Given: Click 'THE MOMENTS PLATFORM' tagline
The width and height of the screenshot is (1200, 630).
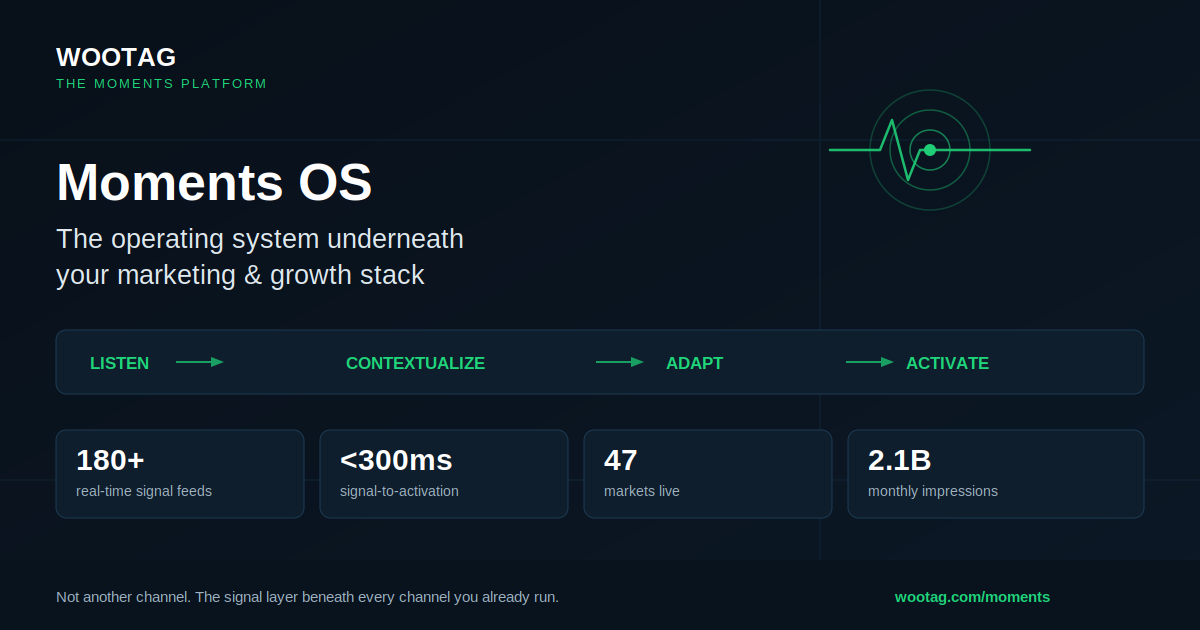Looking at the screenshot, I should click(x=162, y=84).
